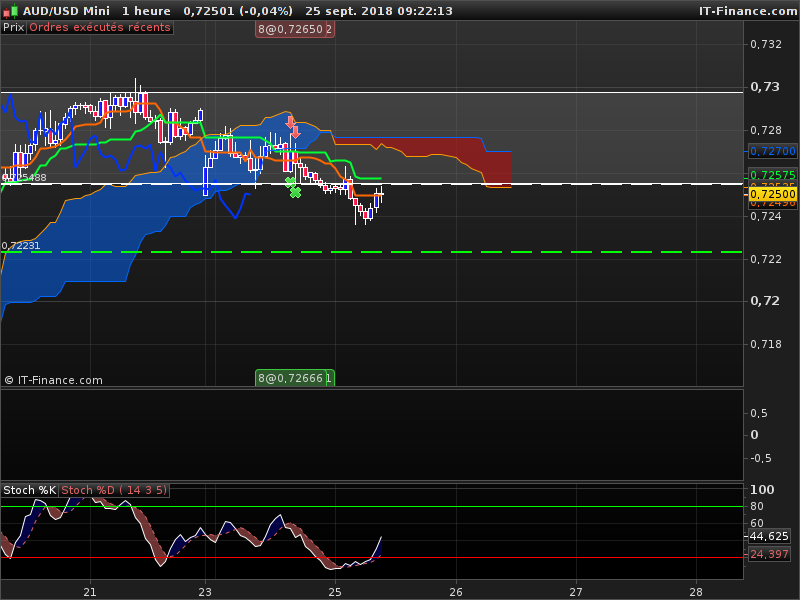
Task: Select the Stoch %K label
Action: 30,490
